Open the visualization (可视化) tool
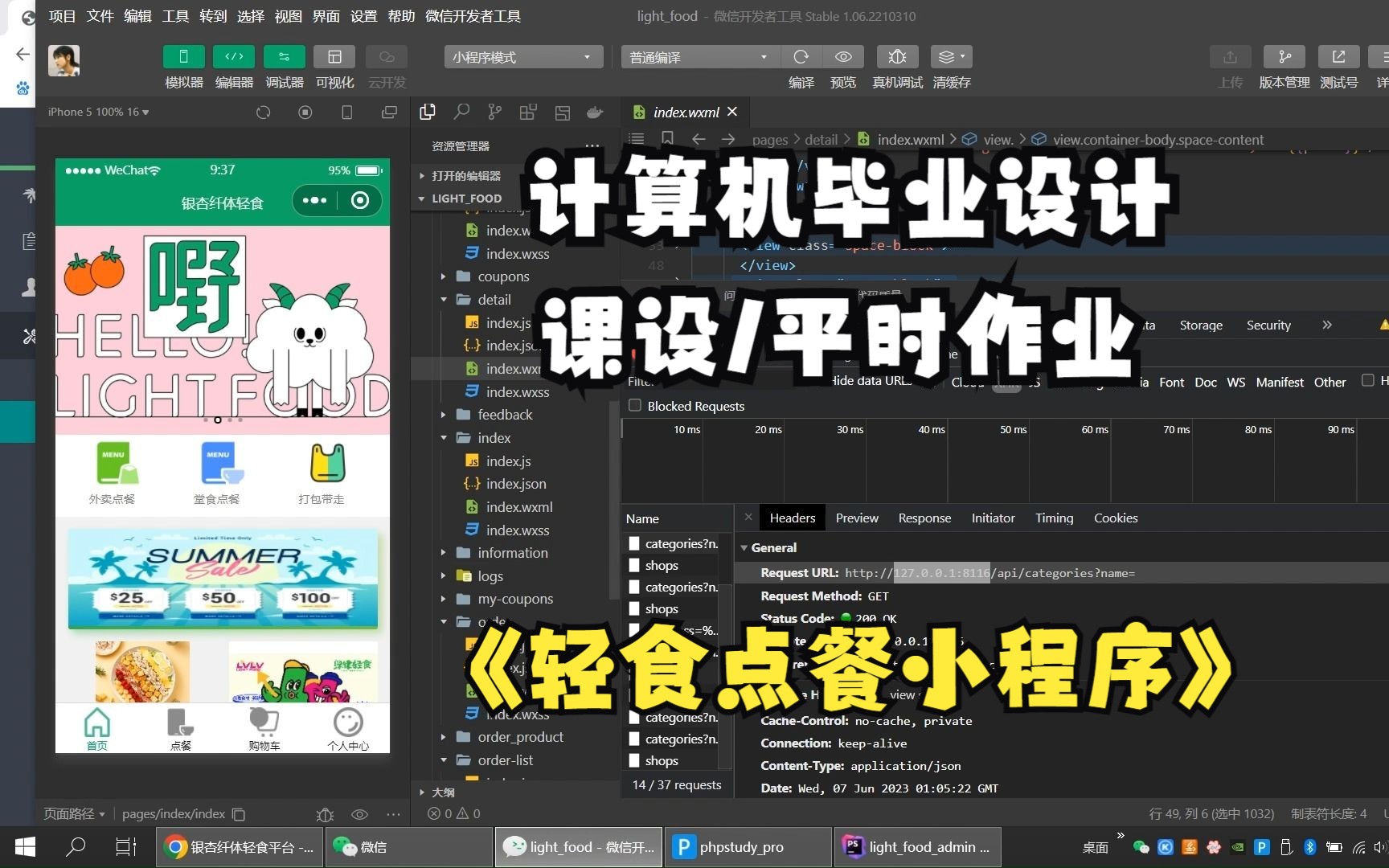The width and height of the screenshot is (1389, 868). coord(334,57)
